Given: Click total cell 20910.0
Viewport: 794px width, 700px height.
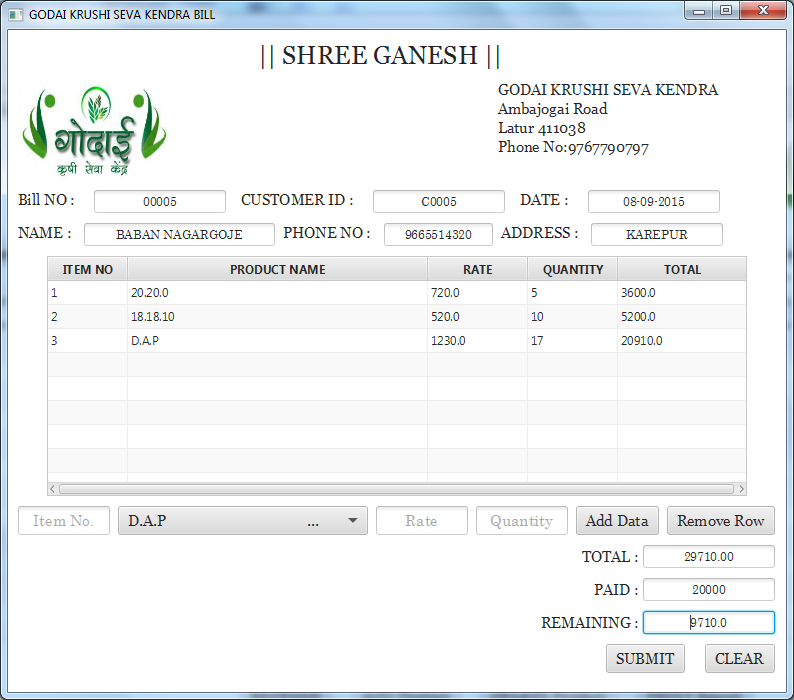Looking at the screenshot, I should [x=682, y=340].
